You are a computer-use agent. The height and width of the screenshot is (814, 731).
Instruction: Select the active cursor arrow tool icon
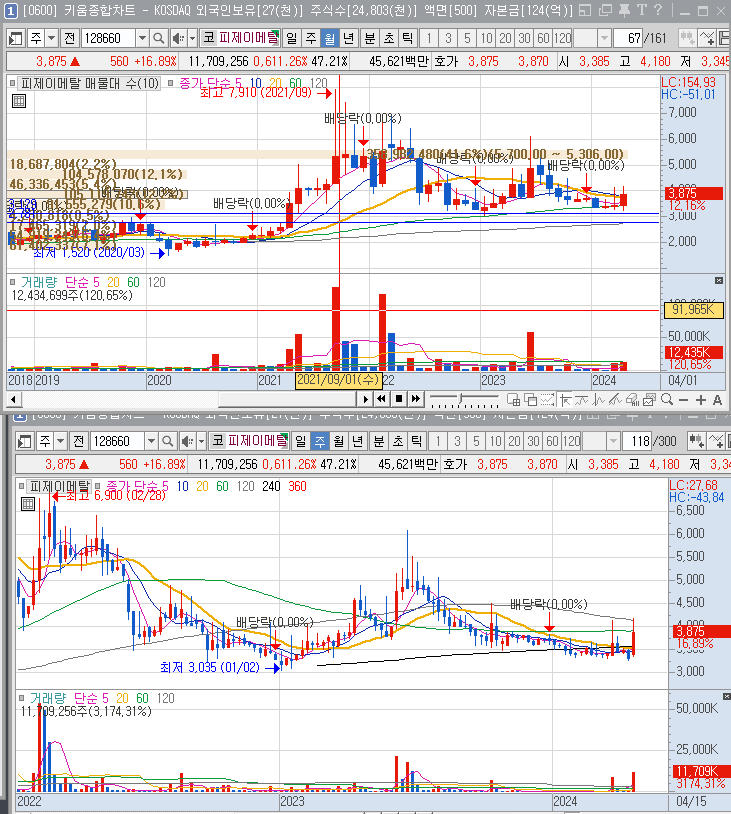[565, 400]
